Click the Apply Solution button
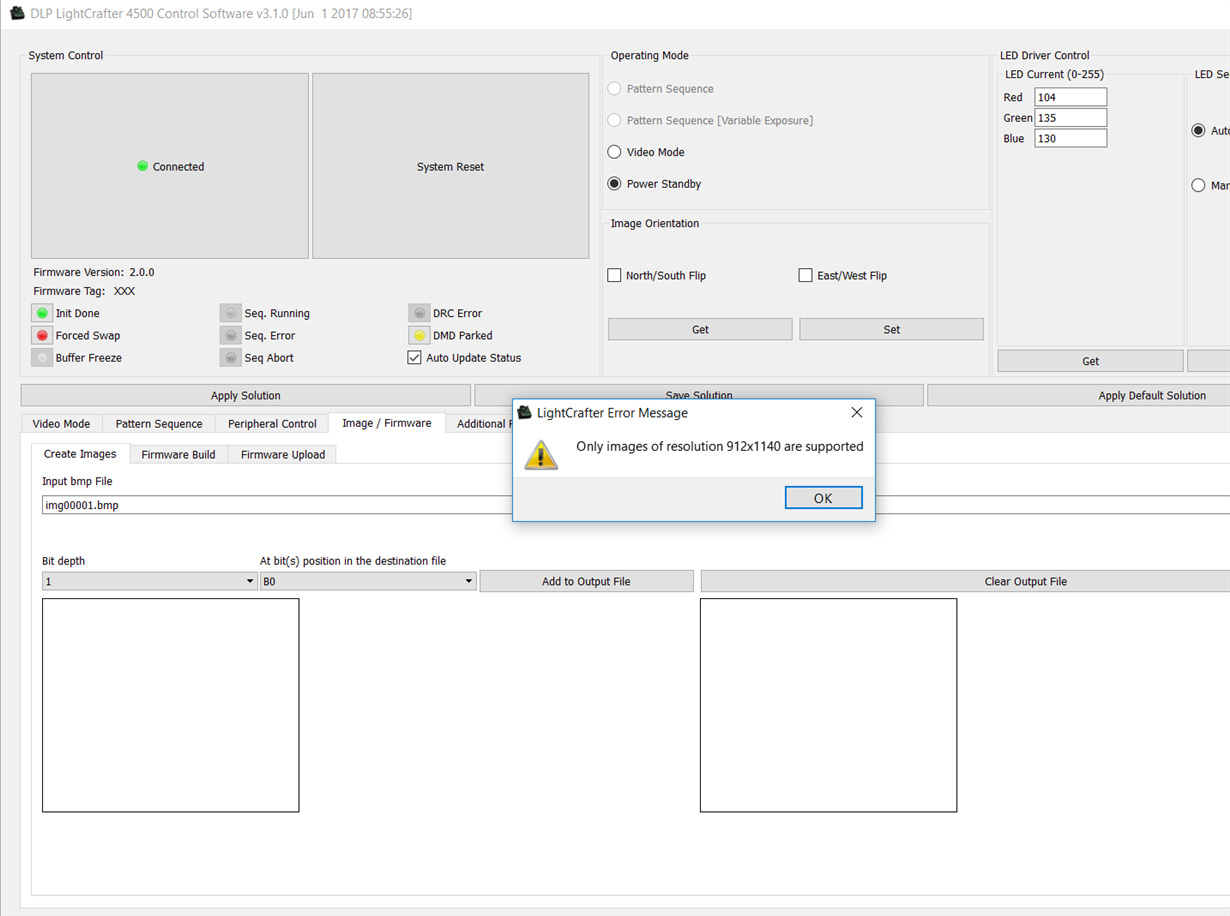Image resolution: width=1230 pixels, height=916 pixels. [245, 395]
